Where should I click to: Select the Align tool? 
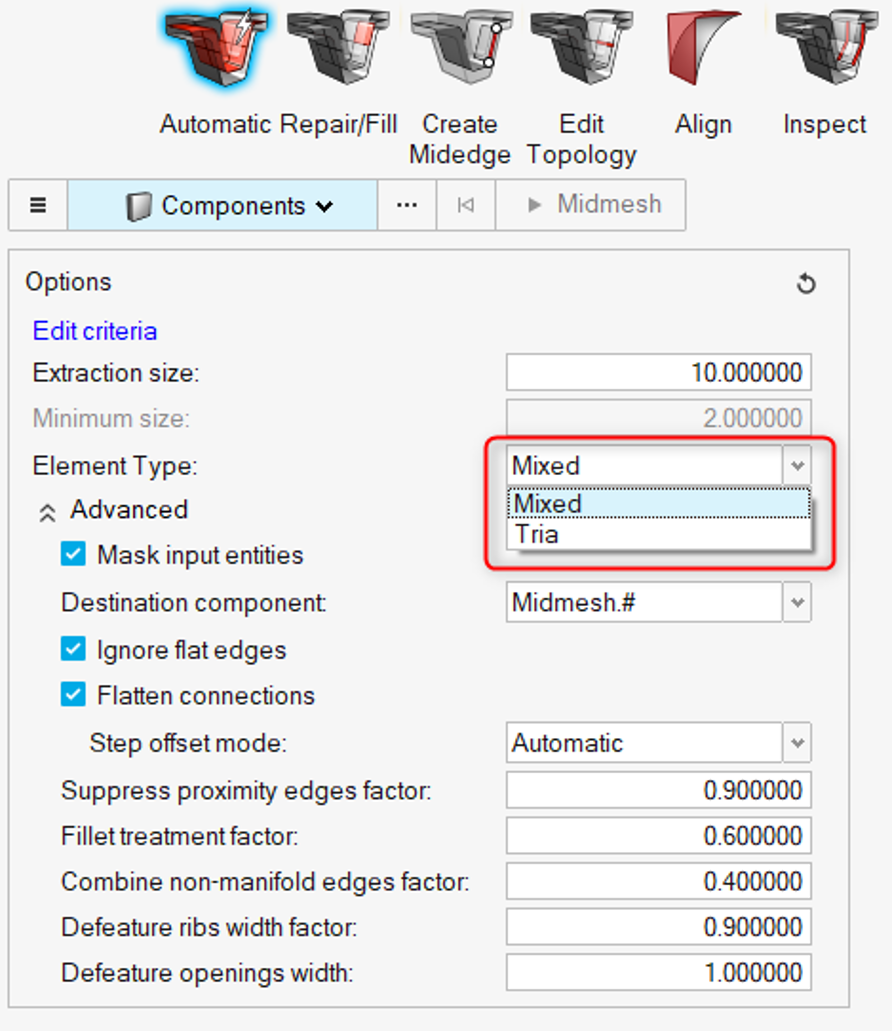tap(703, 45)
